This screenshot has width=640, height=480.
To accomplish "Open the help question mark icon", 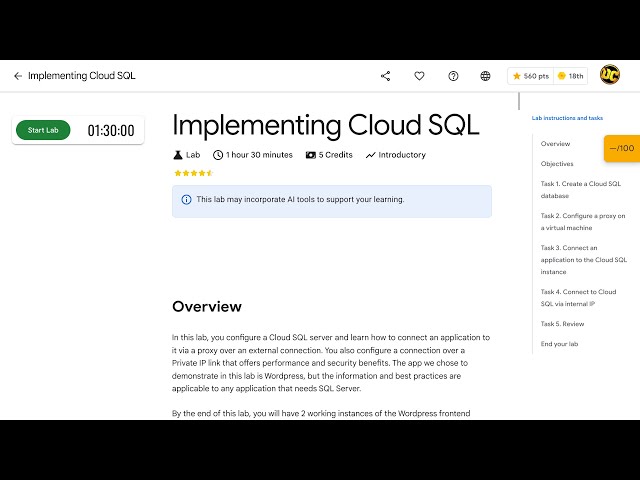I will [453, 76].
